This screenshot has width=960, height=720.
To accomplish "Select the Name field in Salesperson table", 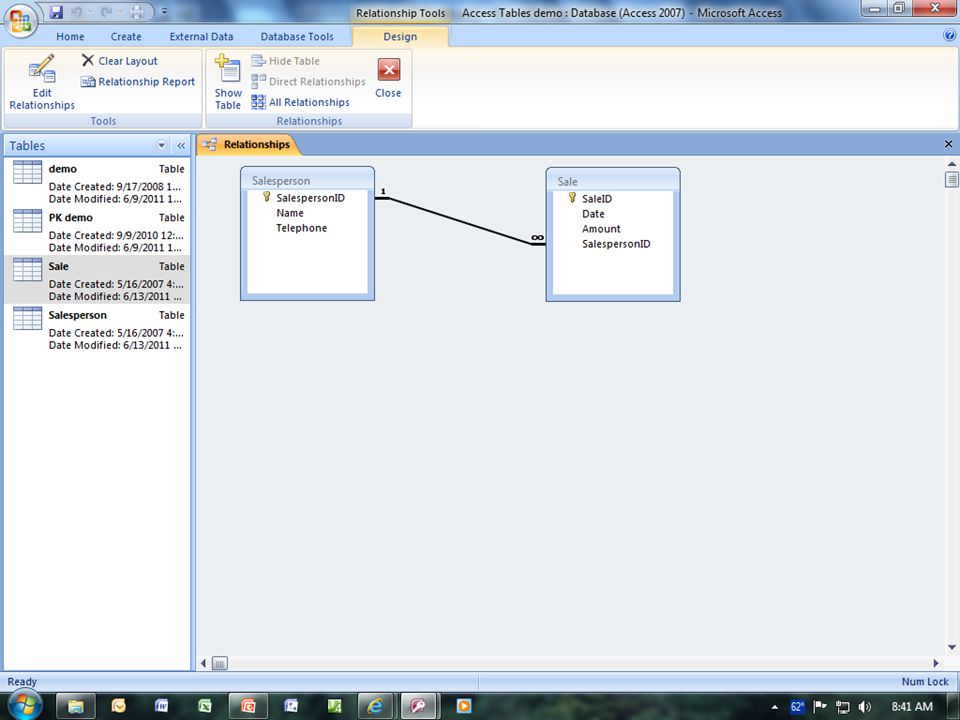I will (x=290, y=213).
